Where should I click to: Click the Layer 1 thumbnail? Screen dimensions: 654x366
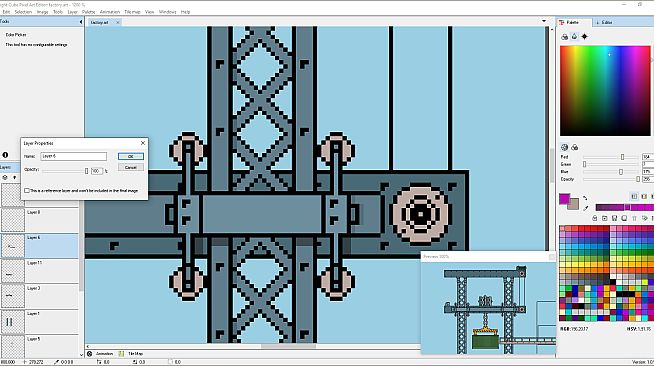pyautogui.click(x=13, y=322)
